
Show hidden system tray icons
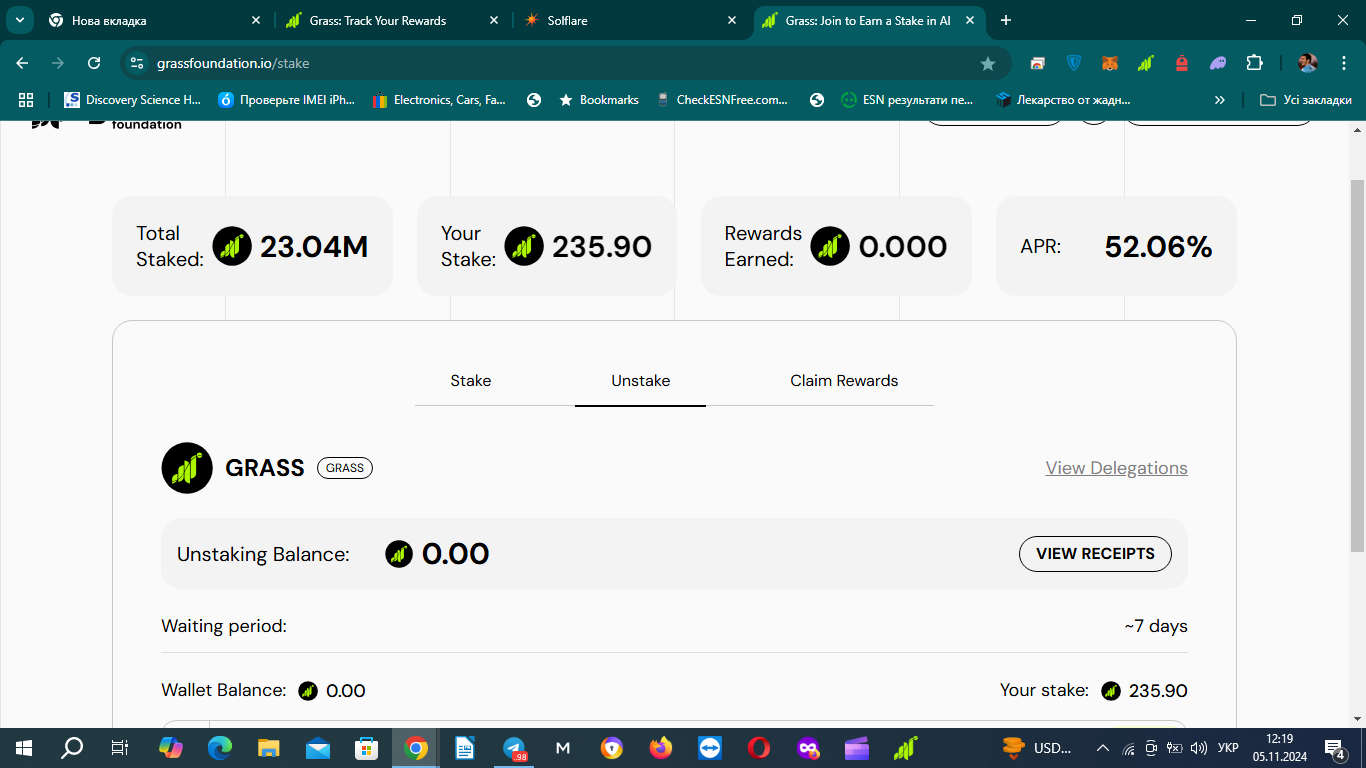[x=1103, y=748]
